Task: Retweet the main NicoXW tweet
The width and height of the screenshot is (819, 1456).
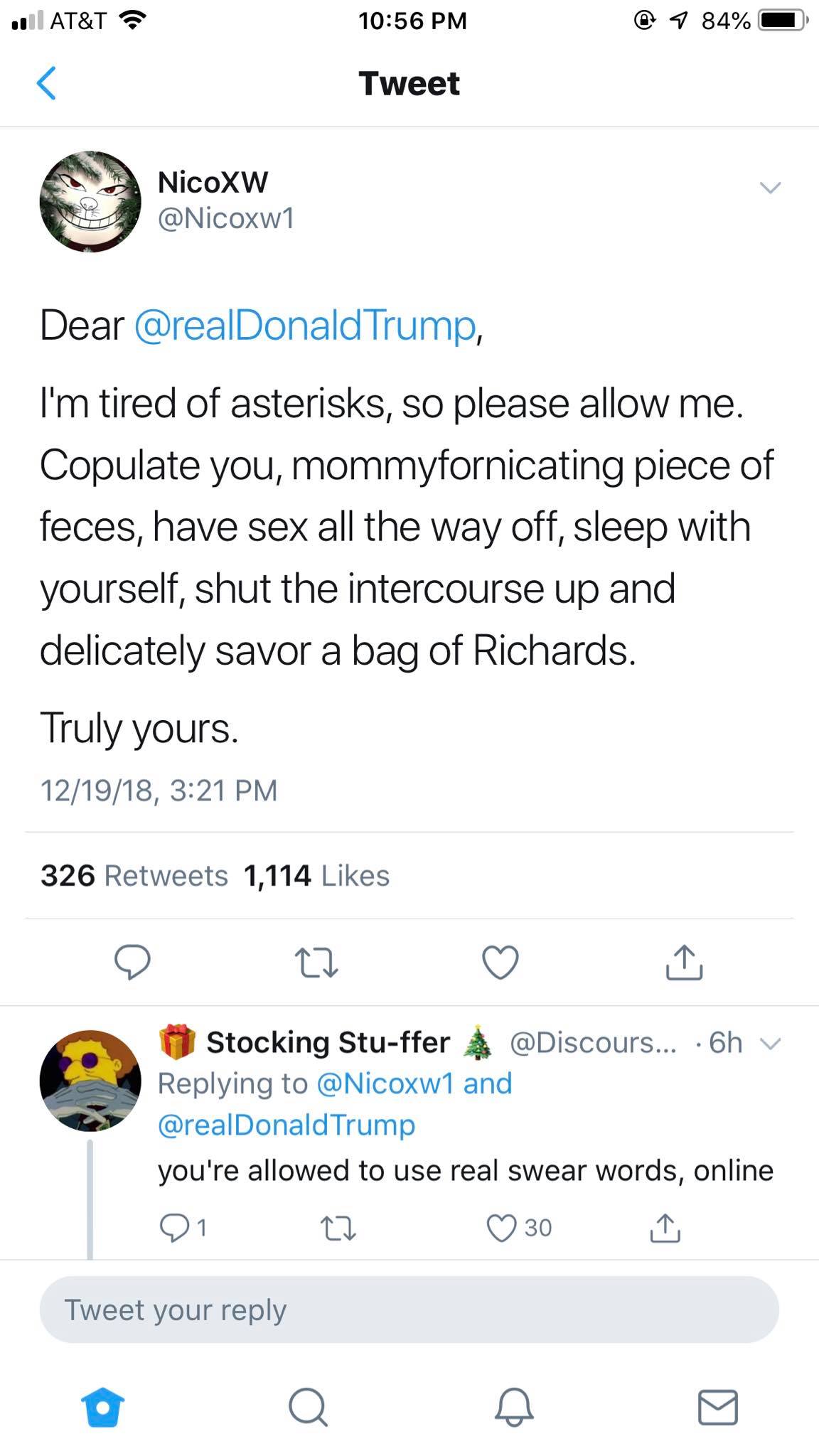Action: pyautogui.click(x=316, y=963)
